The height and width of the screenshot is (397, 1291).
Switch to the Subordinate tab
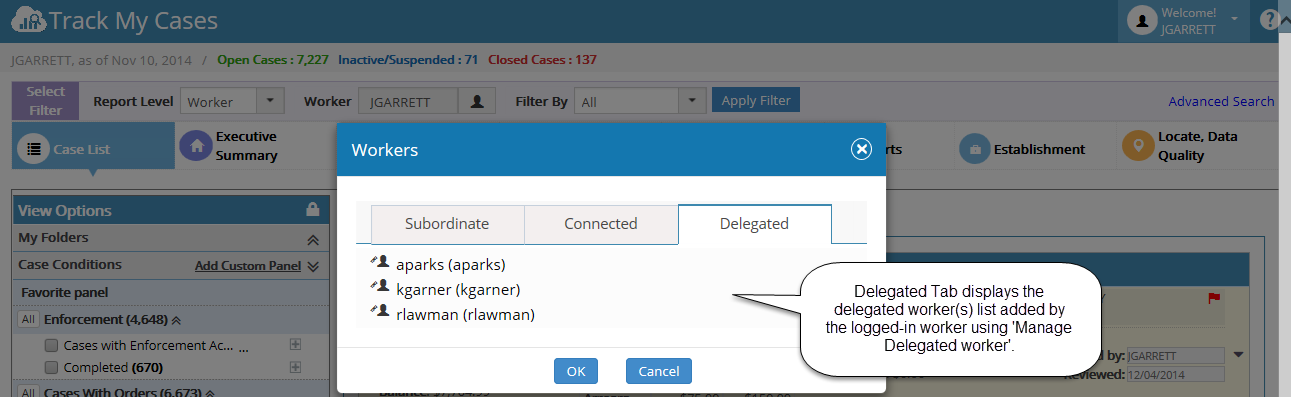[447, 224]
